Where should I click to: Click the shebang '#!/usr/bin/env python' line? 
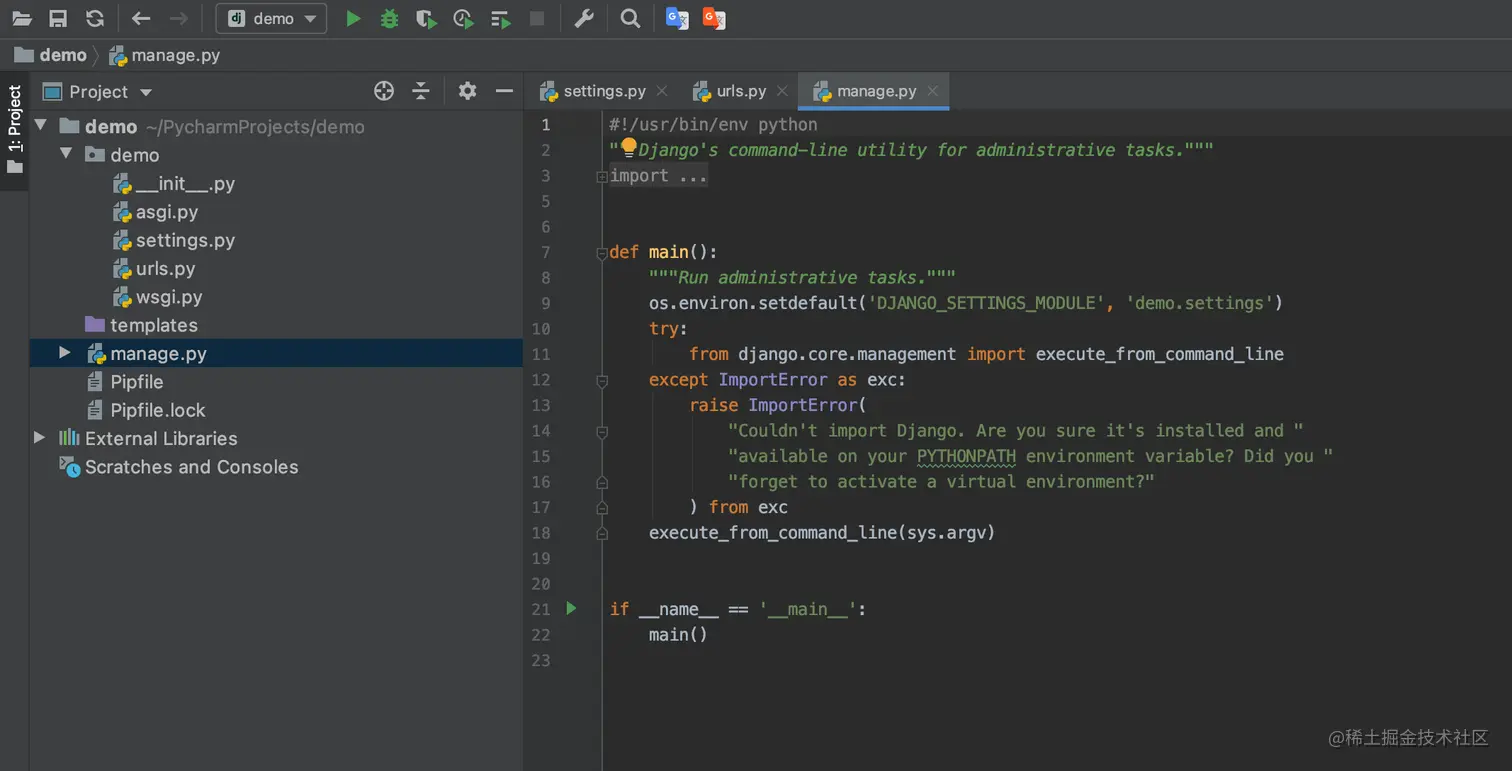point(713,125)
